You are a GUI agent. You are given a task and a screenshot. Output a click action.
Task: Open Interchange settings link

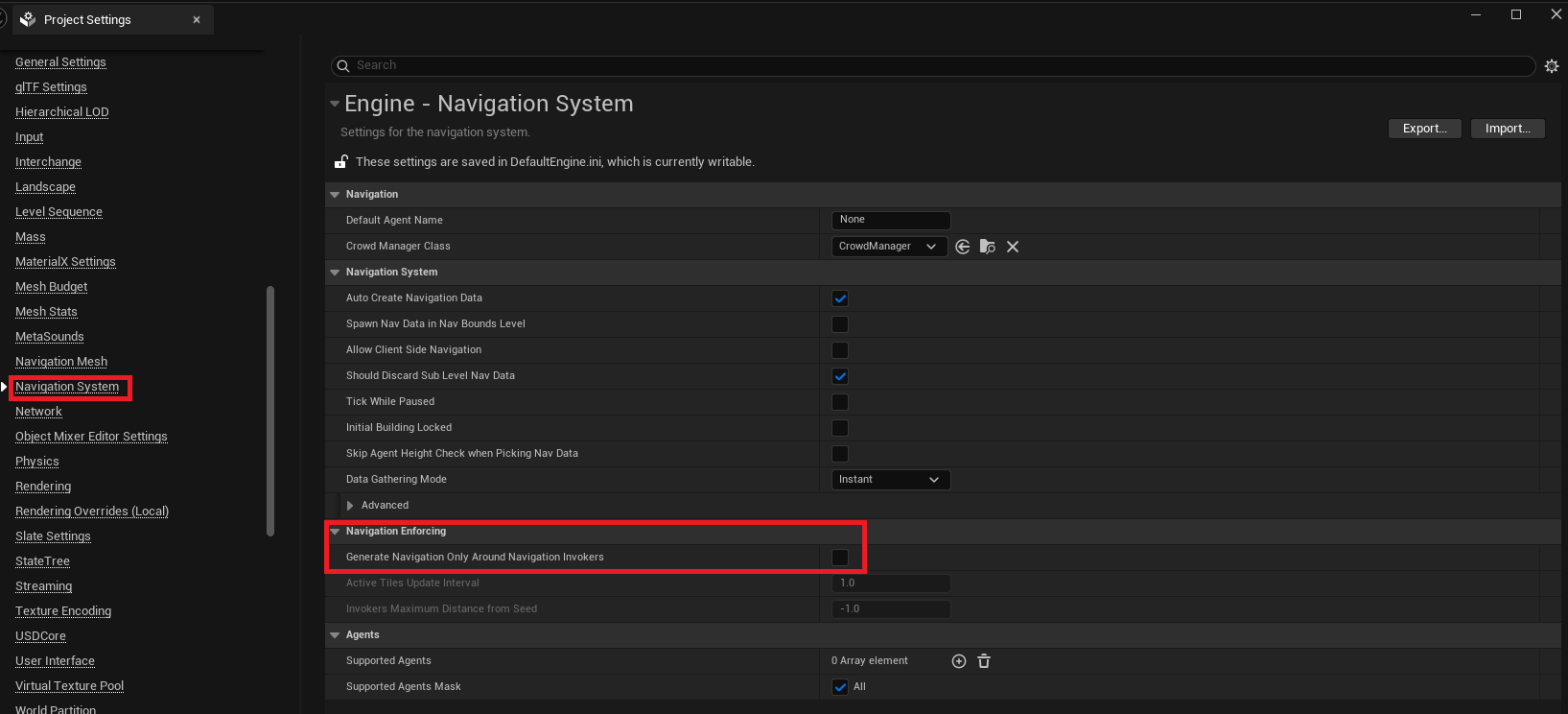[48, 162]
